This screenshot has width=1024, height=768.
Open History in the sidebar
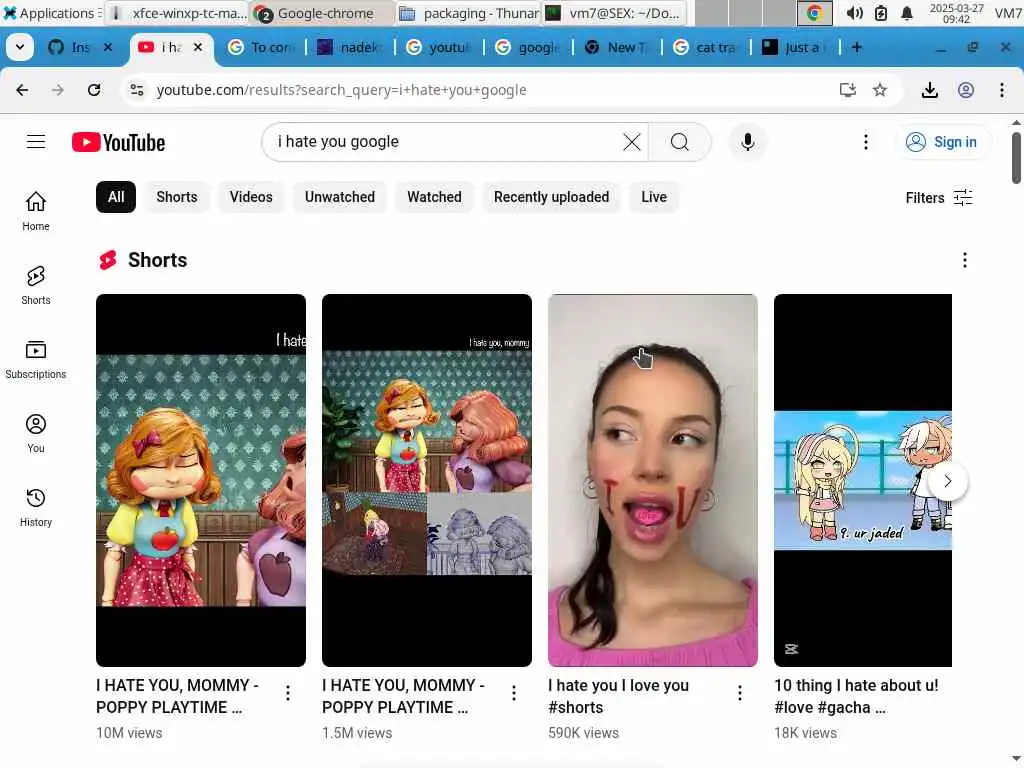click(36, 507)
